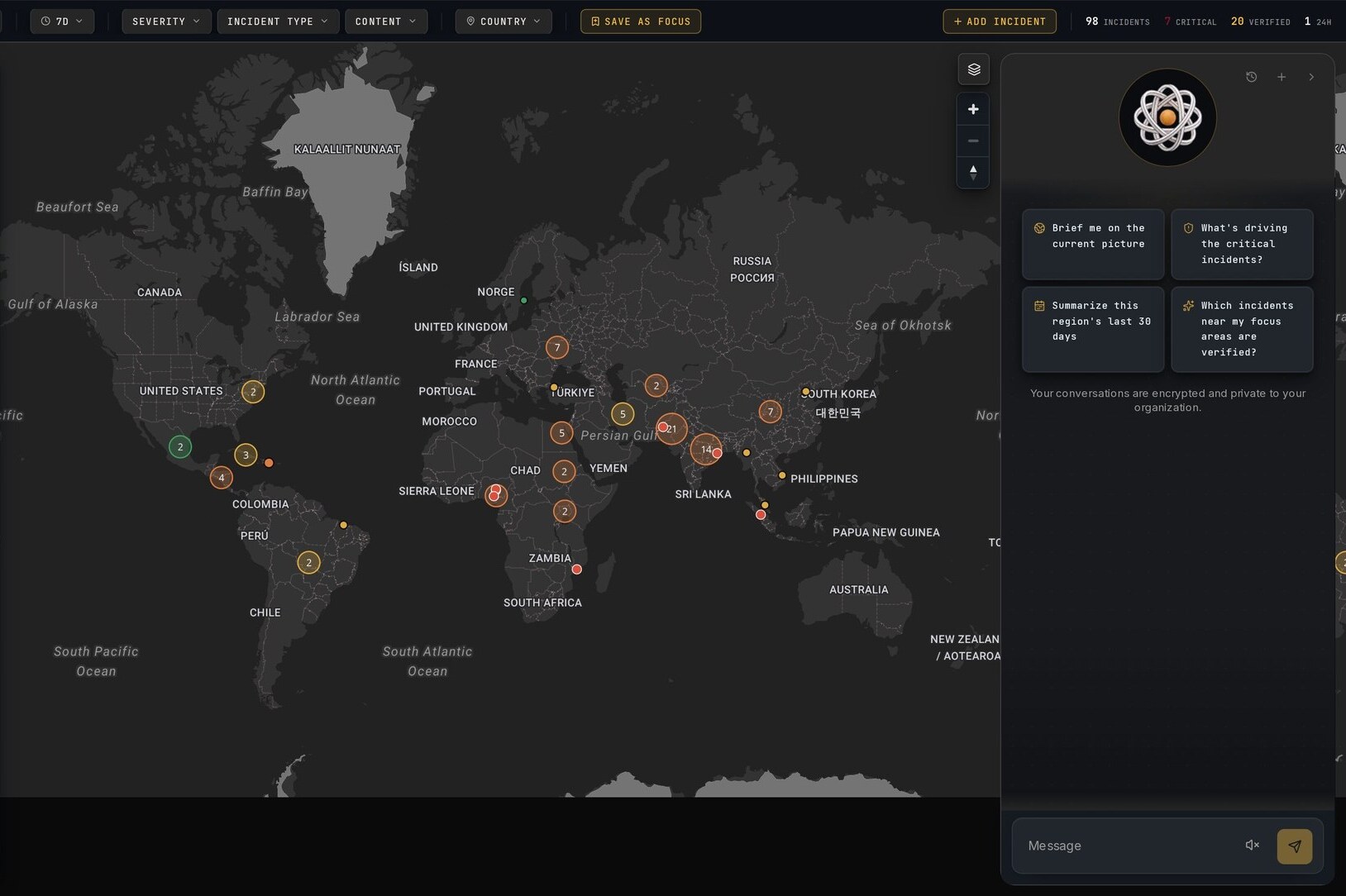Select the yellow dot near Philippines
The image size is (1346, 896).
click(782, 475)
